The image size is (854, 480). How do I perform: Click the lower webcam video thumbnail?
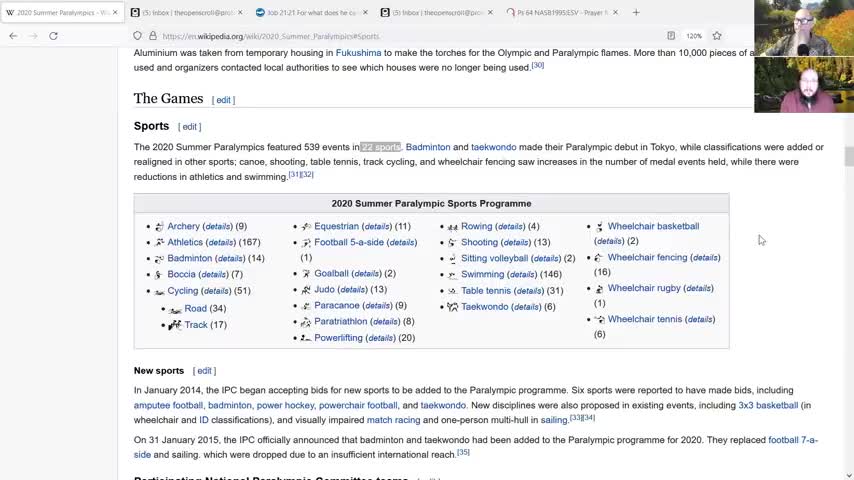(x=804, y=84)
